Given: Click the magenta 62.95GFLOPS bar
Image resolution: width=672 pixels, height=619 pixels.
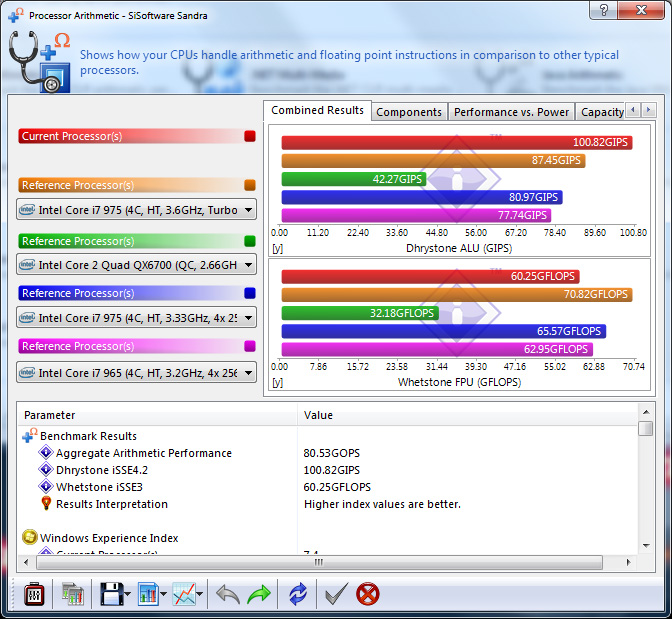Looking at the screenshot, I should click(x=437, y=349).
